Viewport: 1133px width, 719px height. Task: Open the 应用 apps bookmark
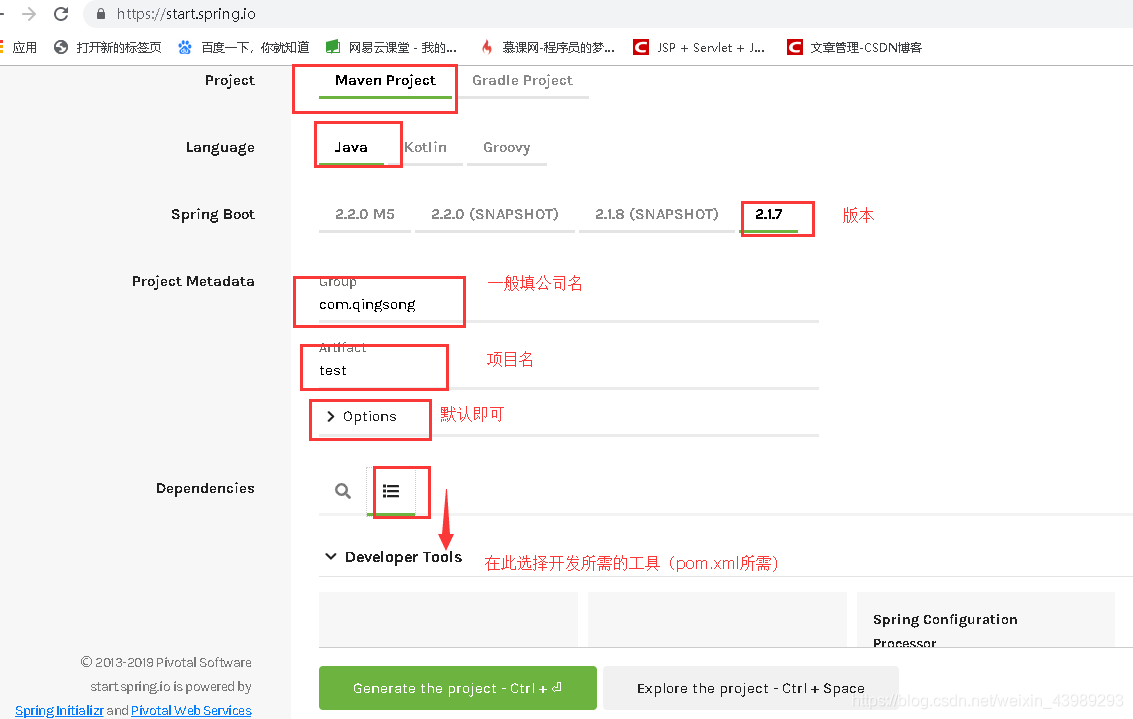pos(20,47)
